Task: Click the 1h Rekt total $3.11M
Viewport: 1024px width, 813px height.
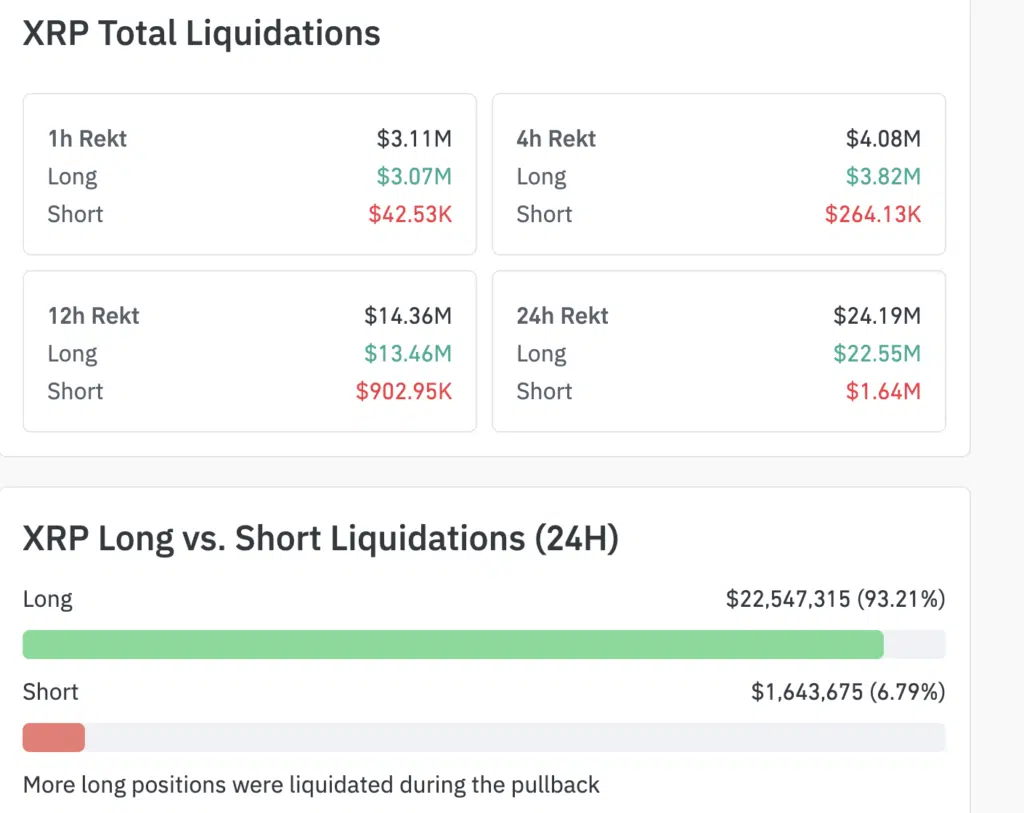Action: click(414, 139)
